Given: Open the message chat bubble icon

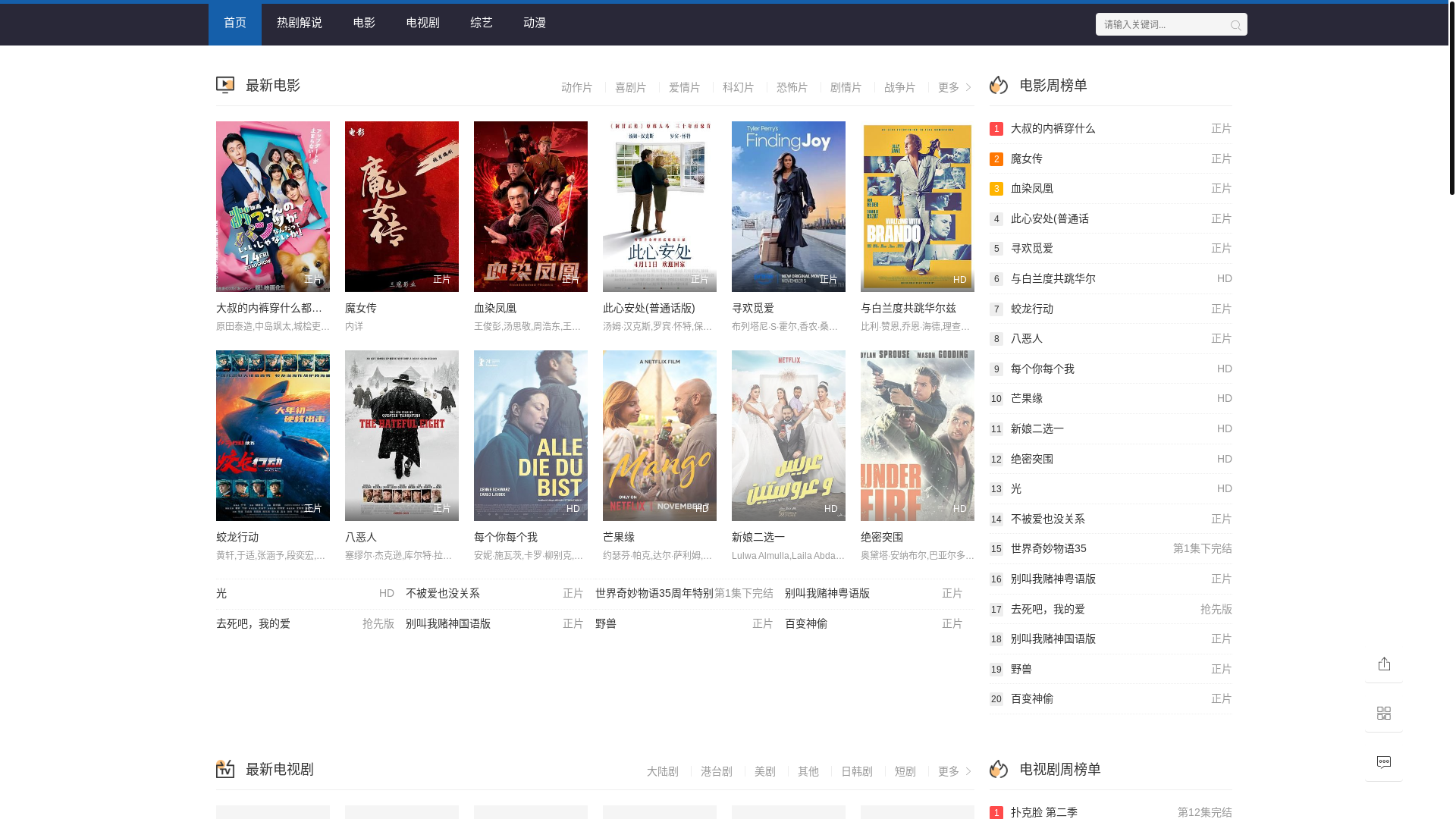Looking at the screenshot, I should [x=1384, y=763].
